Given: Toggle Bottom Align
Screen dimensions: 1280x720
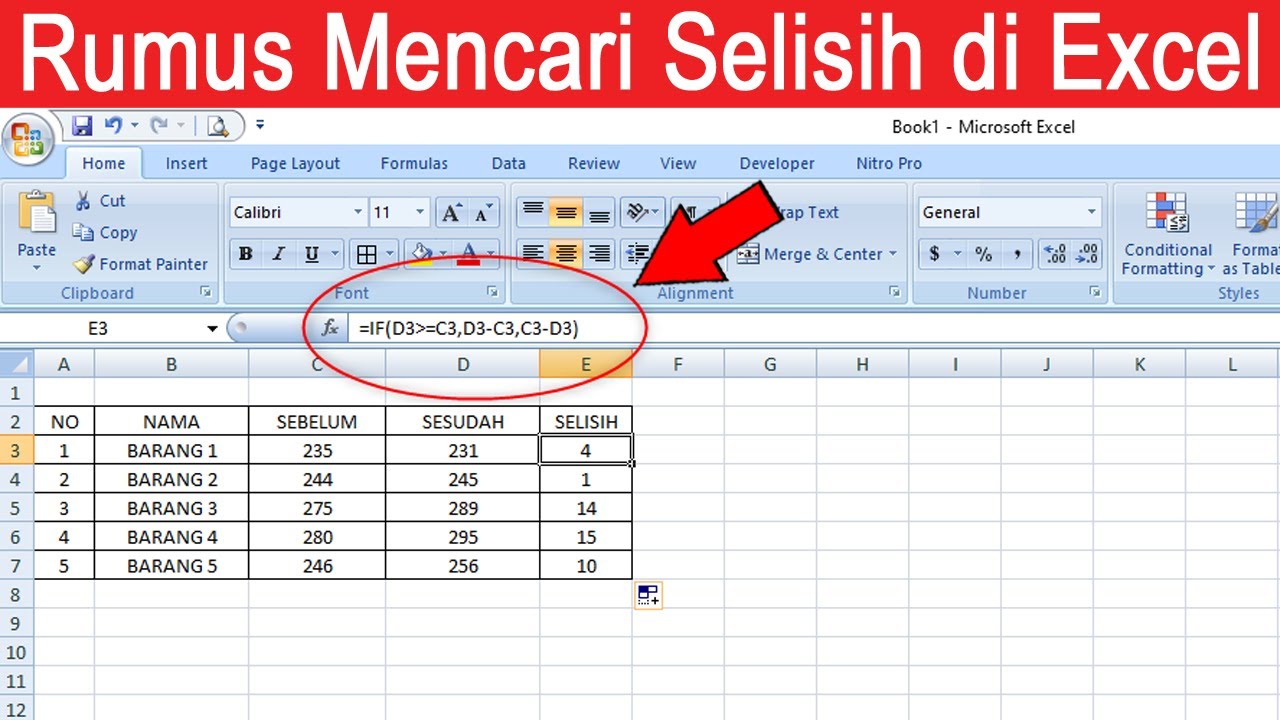Looking at the screenshot, I should pos(599,212).
